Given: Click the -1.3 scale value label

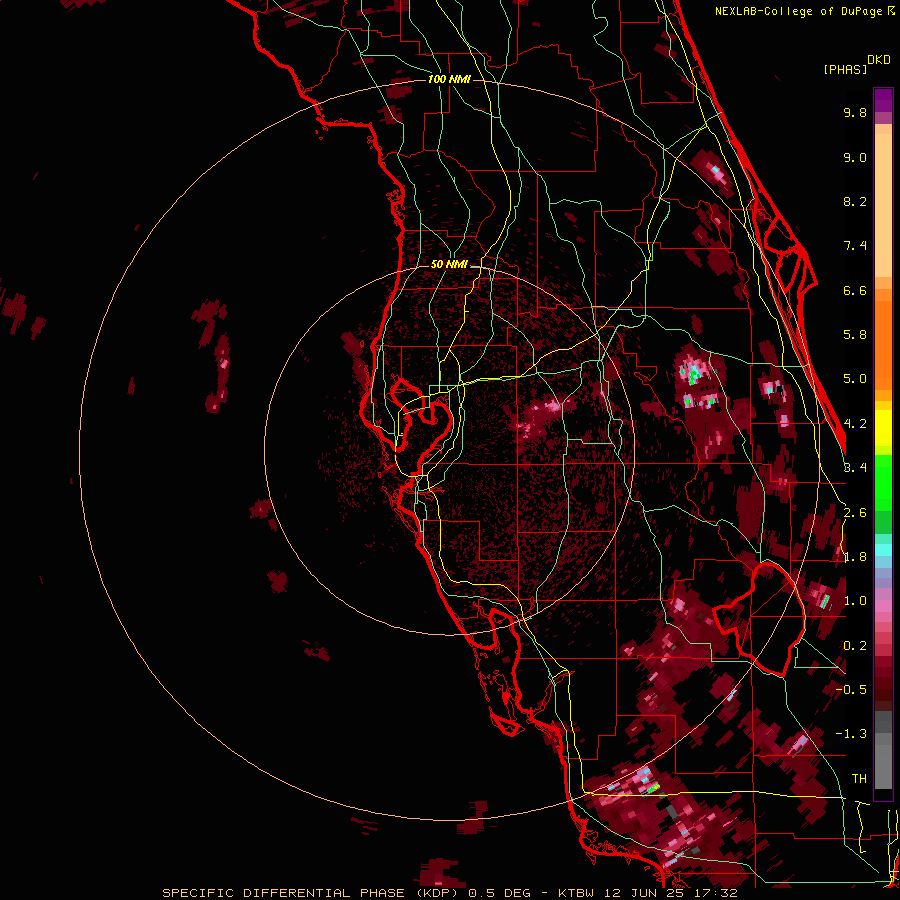Looking at the screenshot, I should click(851, 734).
